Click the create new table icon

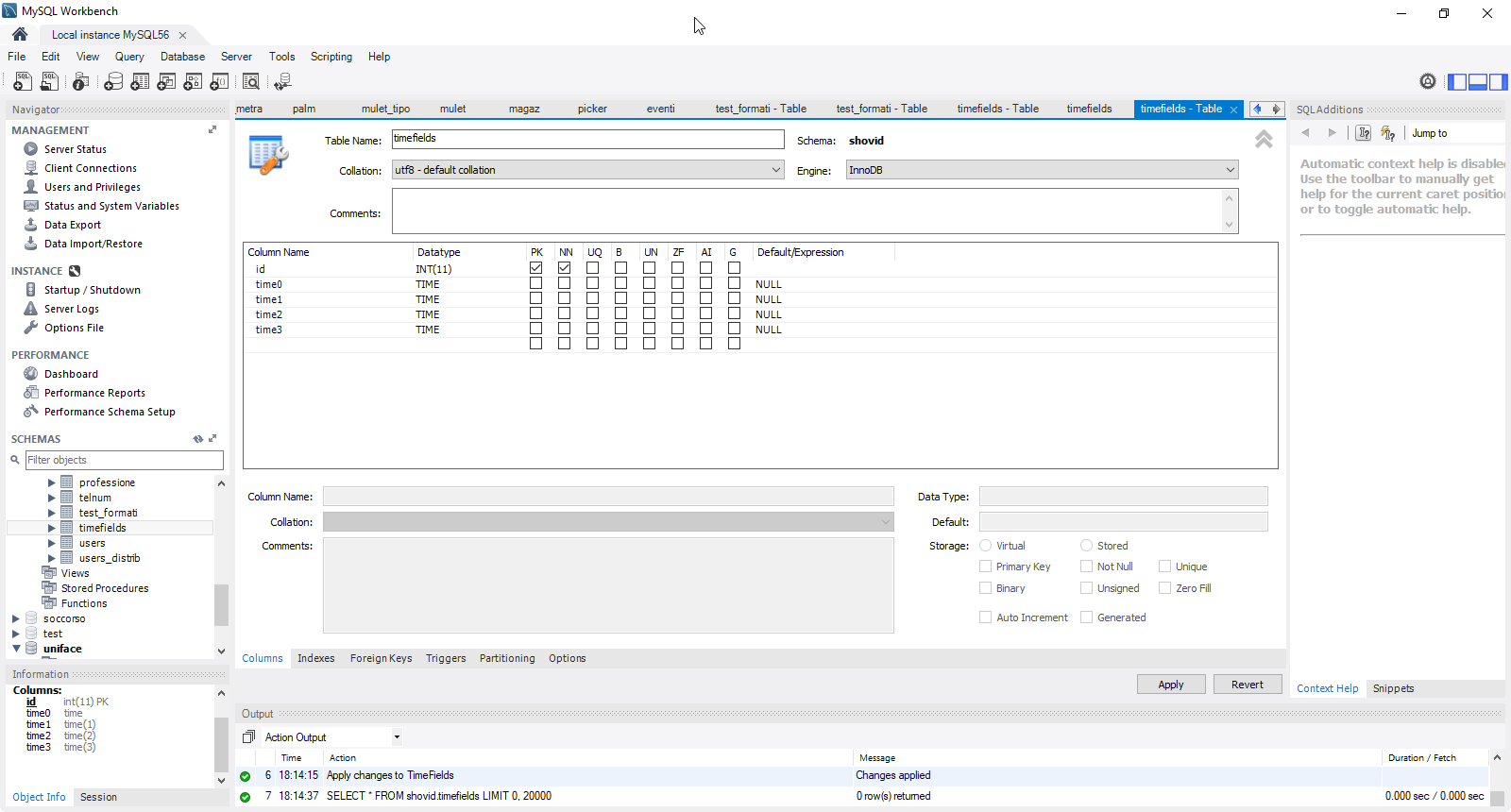tap(140, 82)
